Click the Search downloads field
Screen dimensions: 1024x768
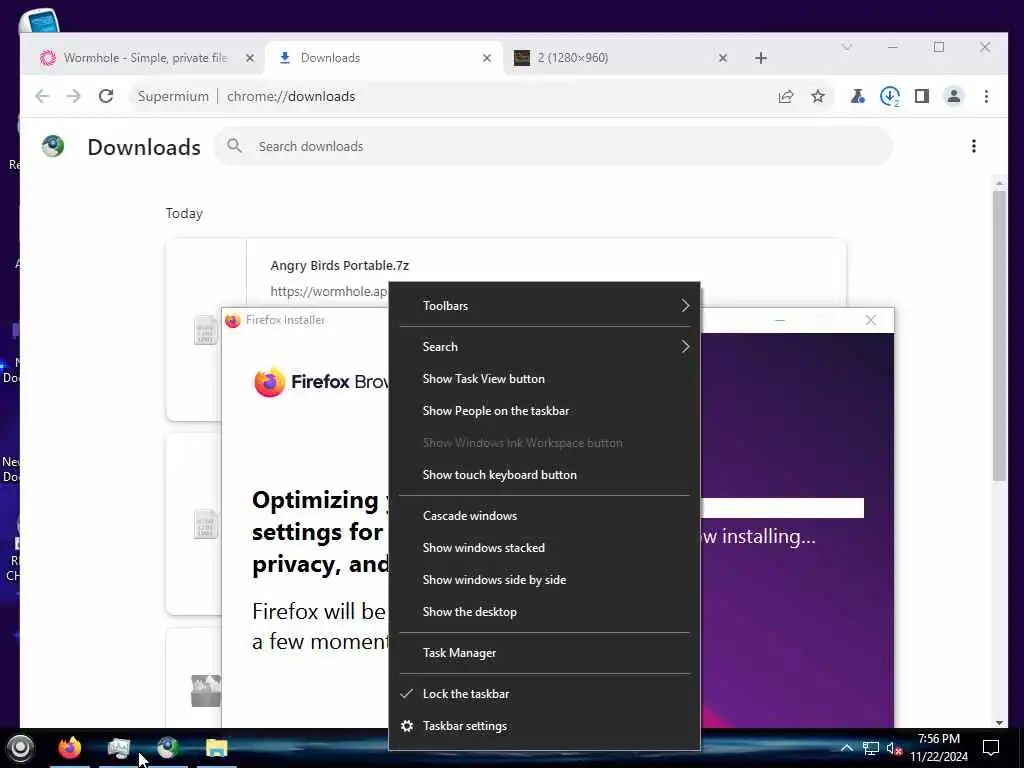tap(552, 146)
